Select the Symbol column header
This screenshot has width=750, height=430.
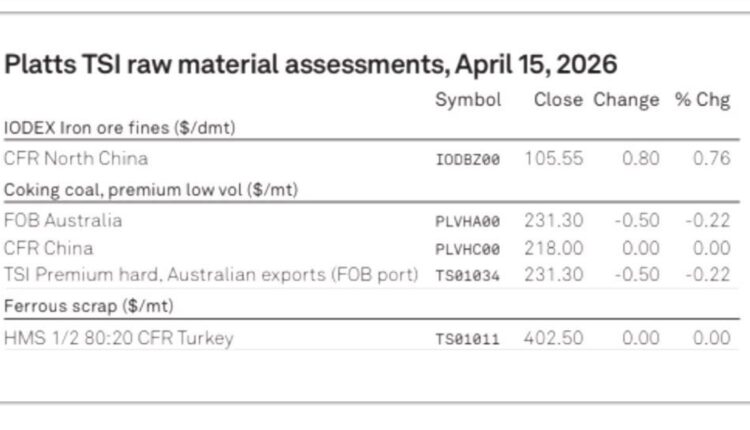pyautogui.click(x=468, y=100)
